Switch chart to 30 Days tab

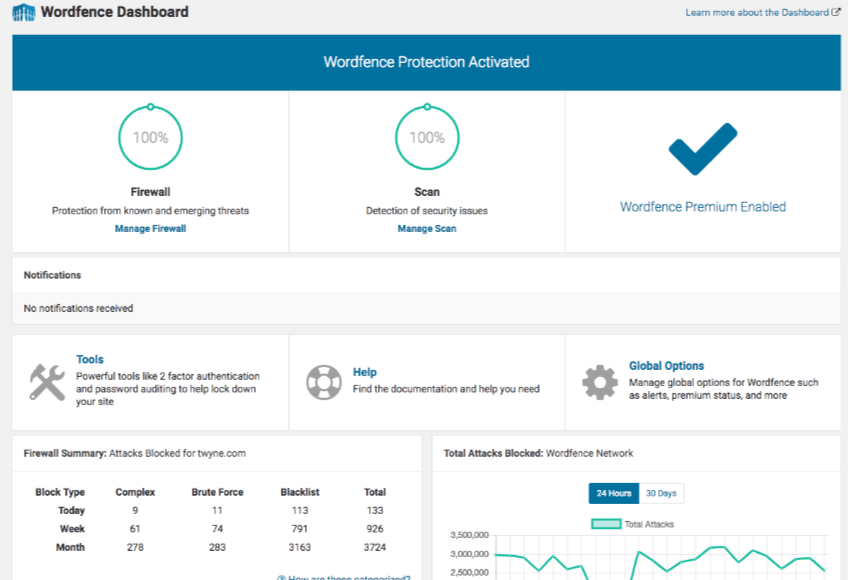click(661, 493)
